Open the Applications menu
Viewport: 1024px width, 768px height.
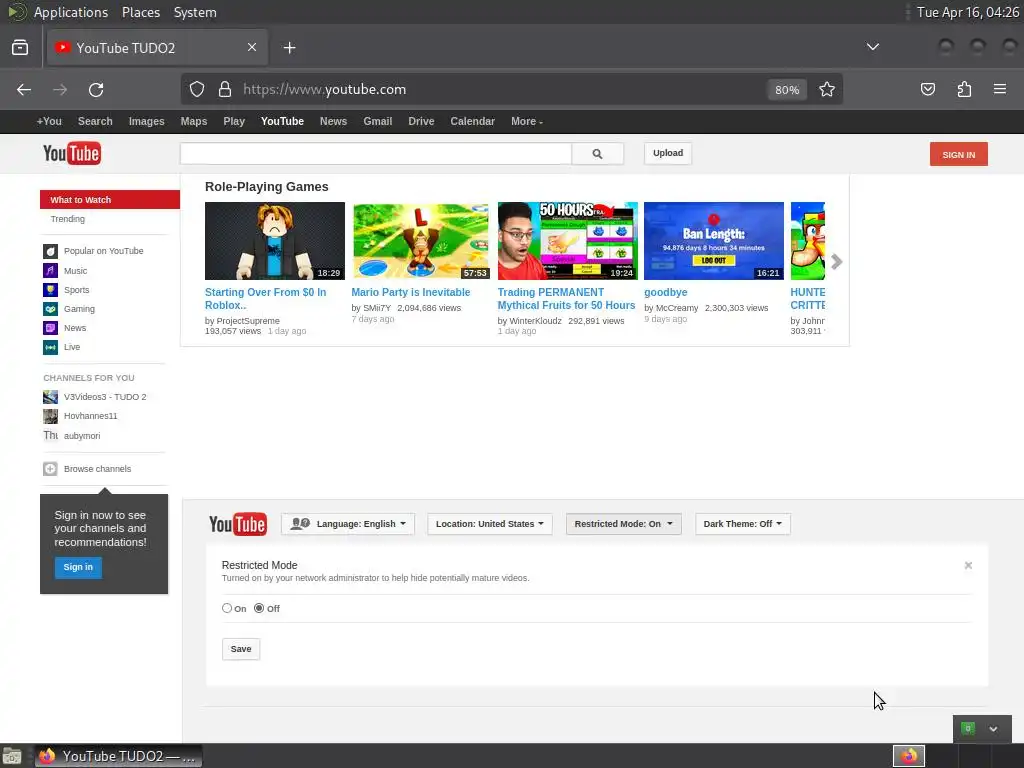71,12
